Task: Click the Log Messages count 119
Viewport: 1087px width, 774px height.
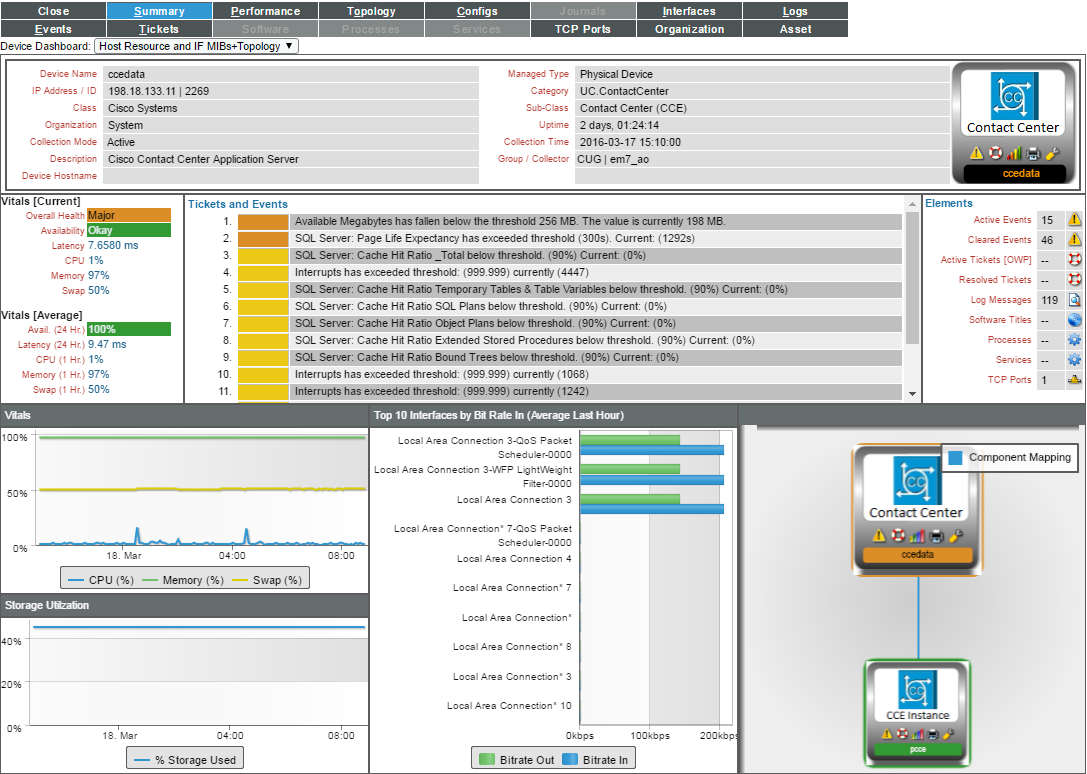Action: tap(1050, 300)
